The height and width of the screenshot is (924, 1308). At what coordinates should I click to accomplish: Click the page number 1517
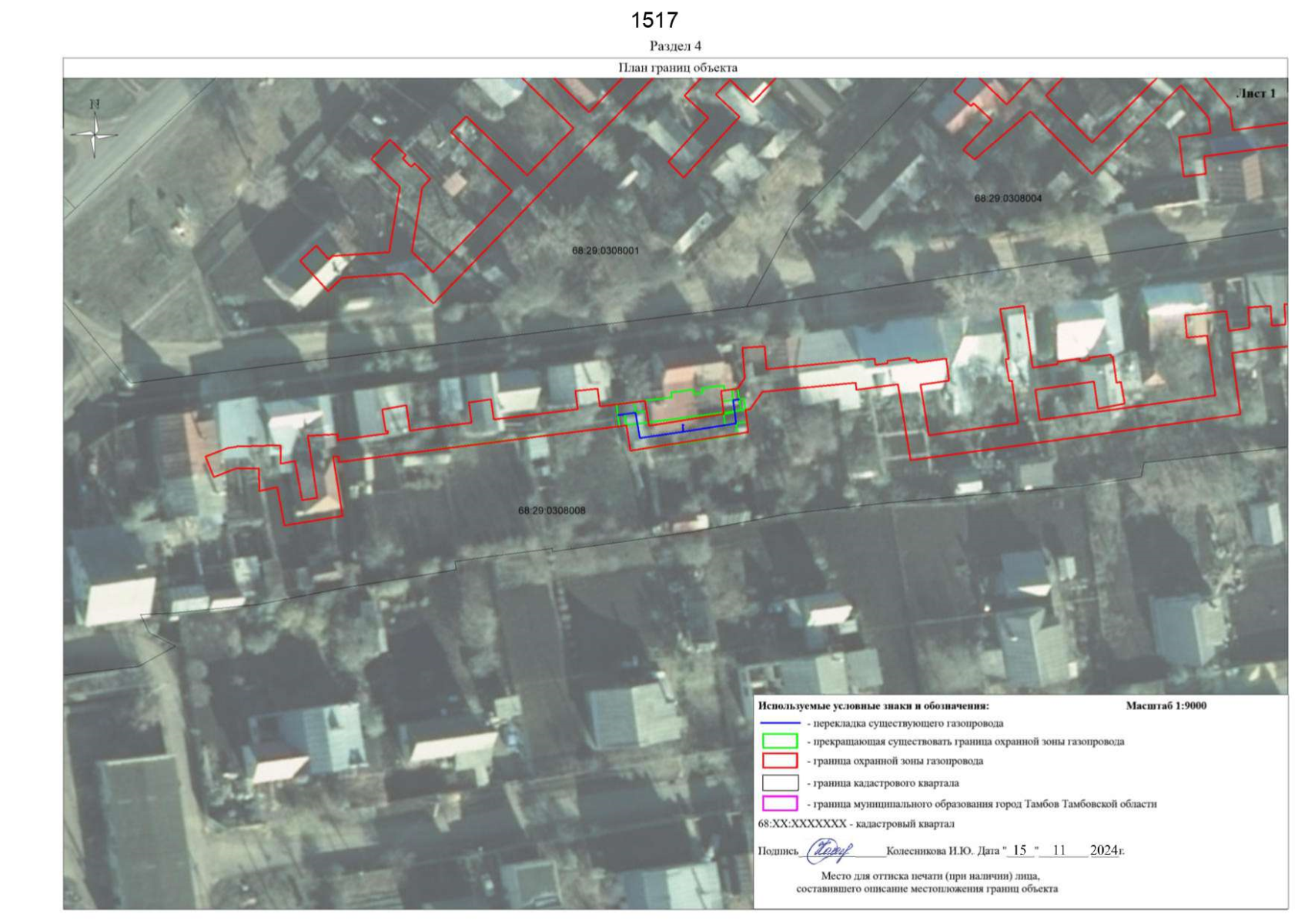point(654,20)
